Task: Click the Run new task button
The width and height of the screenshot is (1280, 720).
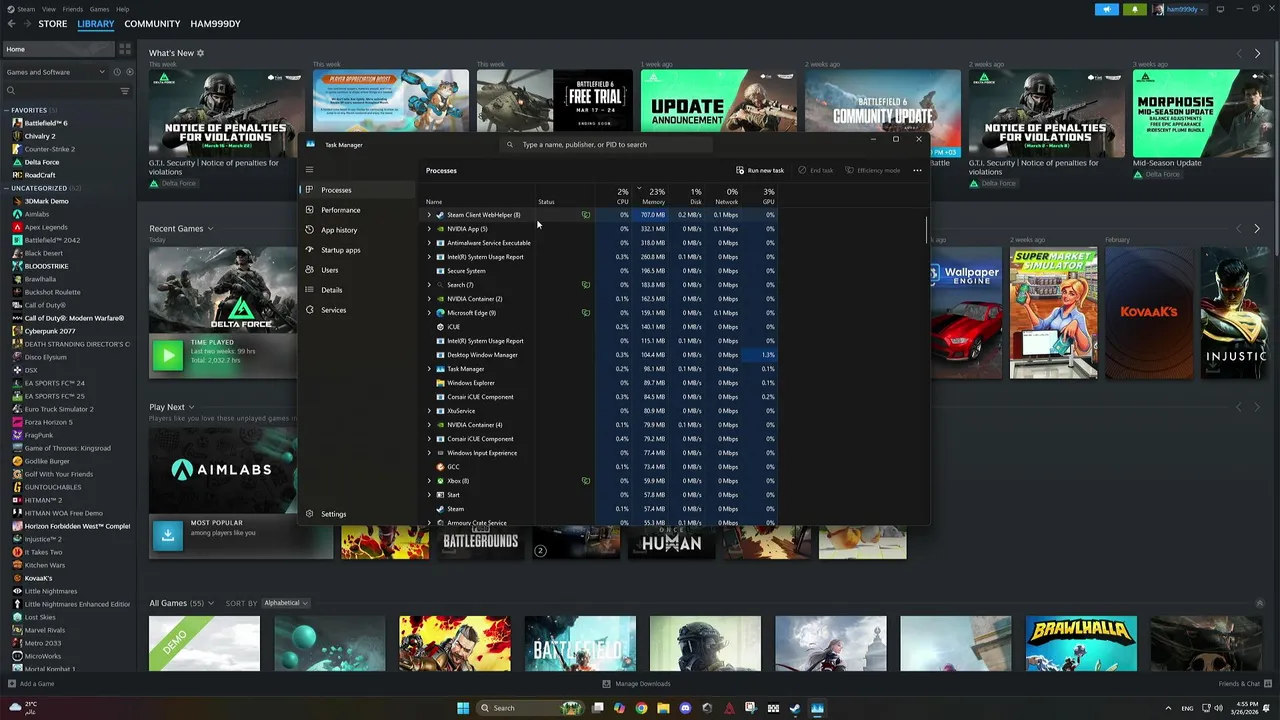Action: point(760,170)
